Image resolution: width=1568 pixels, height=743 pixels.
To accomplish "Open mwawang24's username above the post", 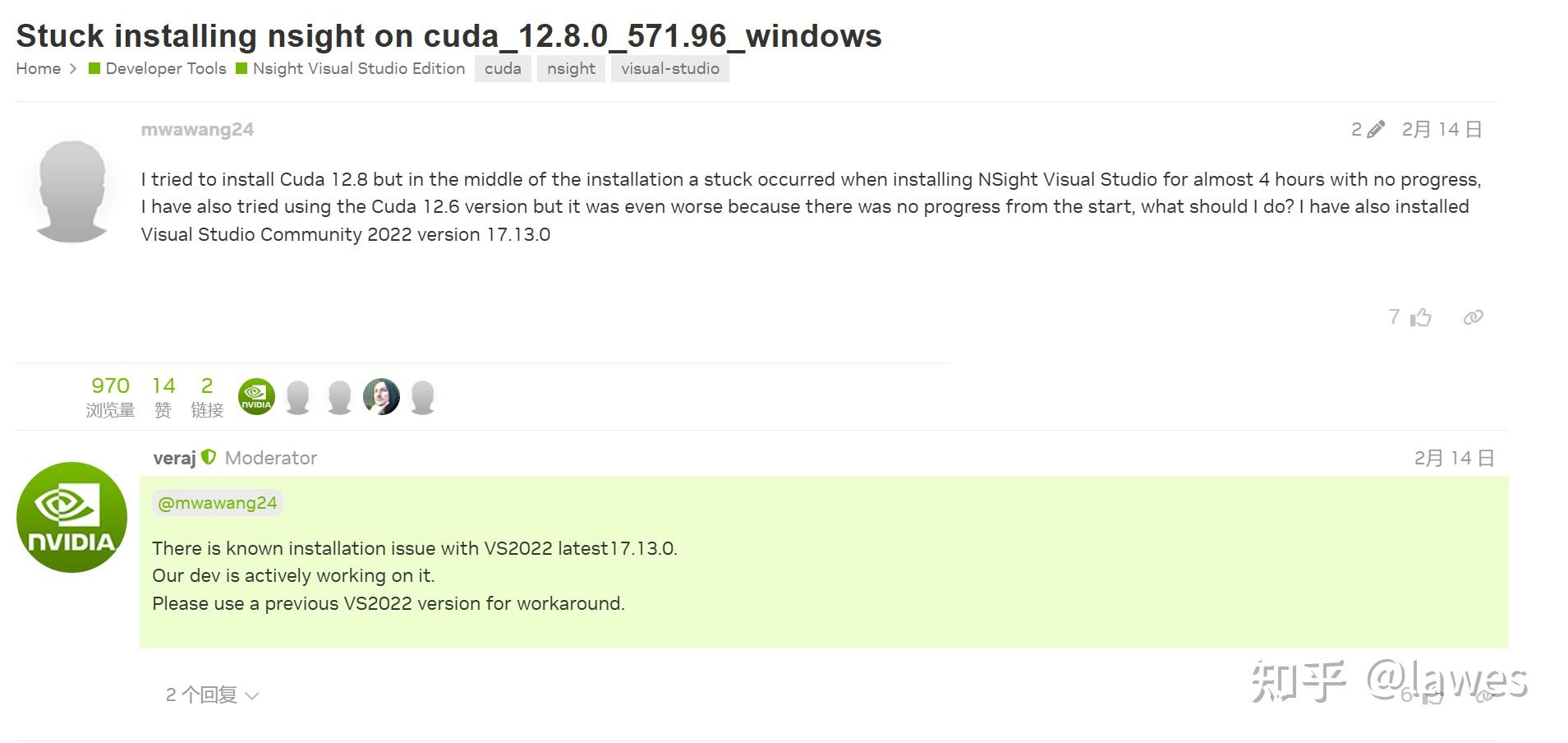I will [x=197, y=128].
